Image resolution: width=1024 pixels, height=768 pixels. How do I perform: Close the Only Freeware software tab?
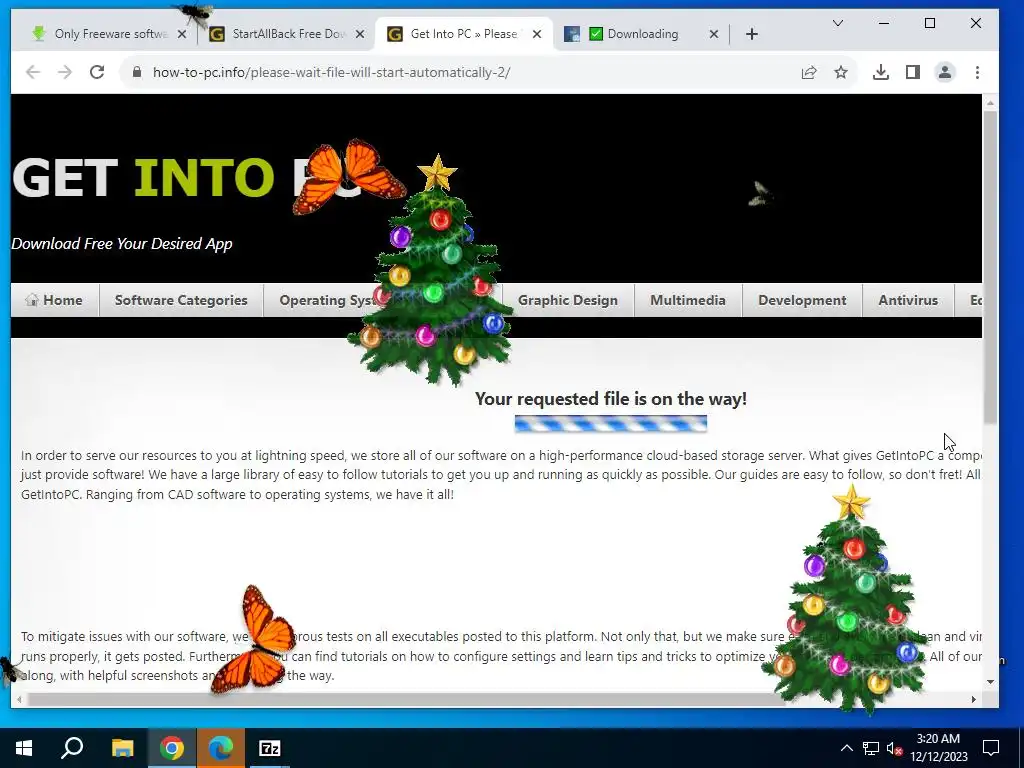pyautogui.click(x=182, y=34)
